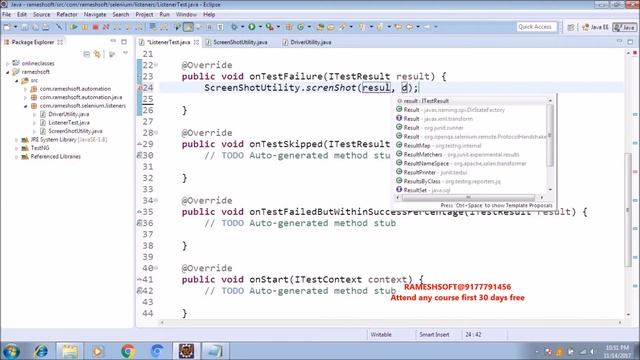Expand JRE System Library node
The height and width of the screenshot is (360, 640).
pos(17,140)
